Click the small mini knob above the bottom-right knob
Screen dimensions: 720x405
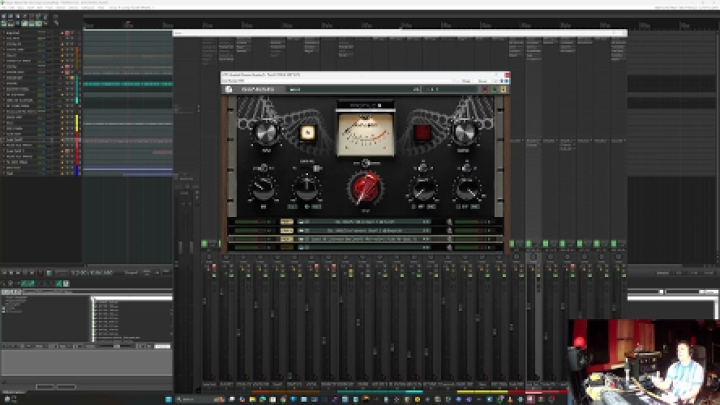coord(467,168)
